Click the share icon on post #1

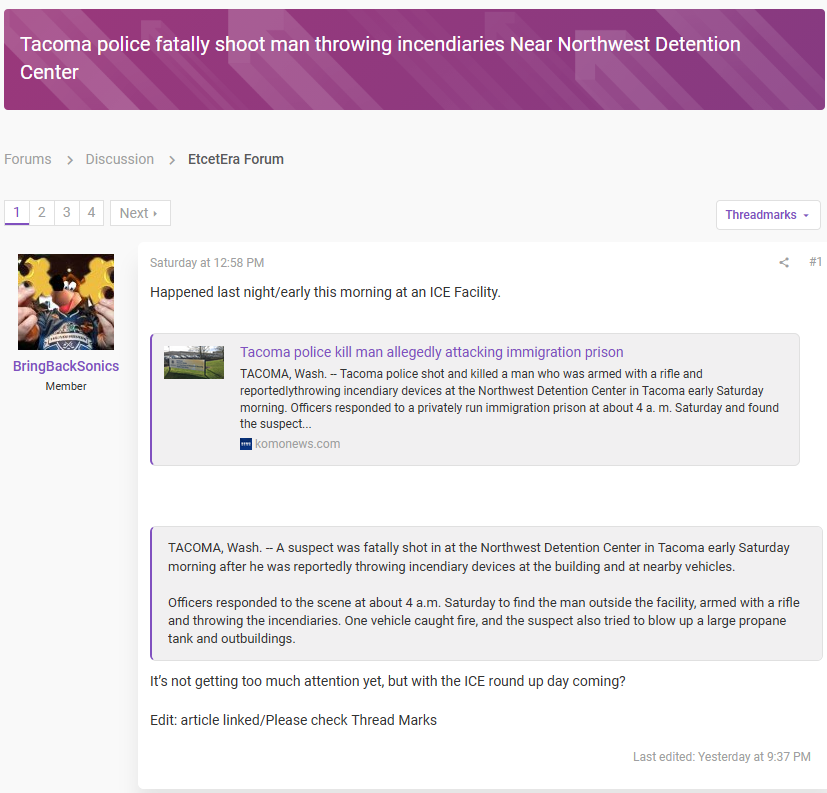pyautogui.click(x=784, y=262)
